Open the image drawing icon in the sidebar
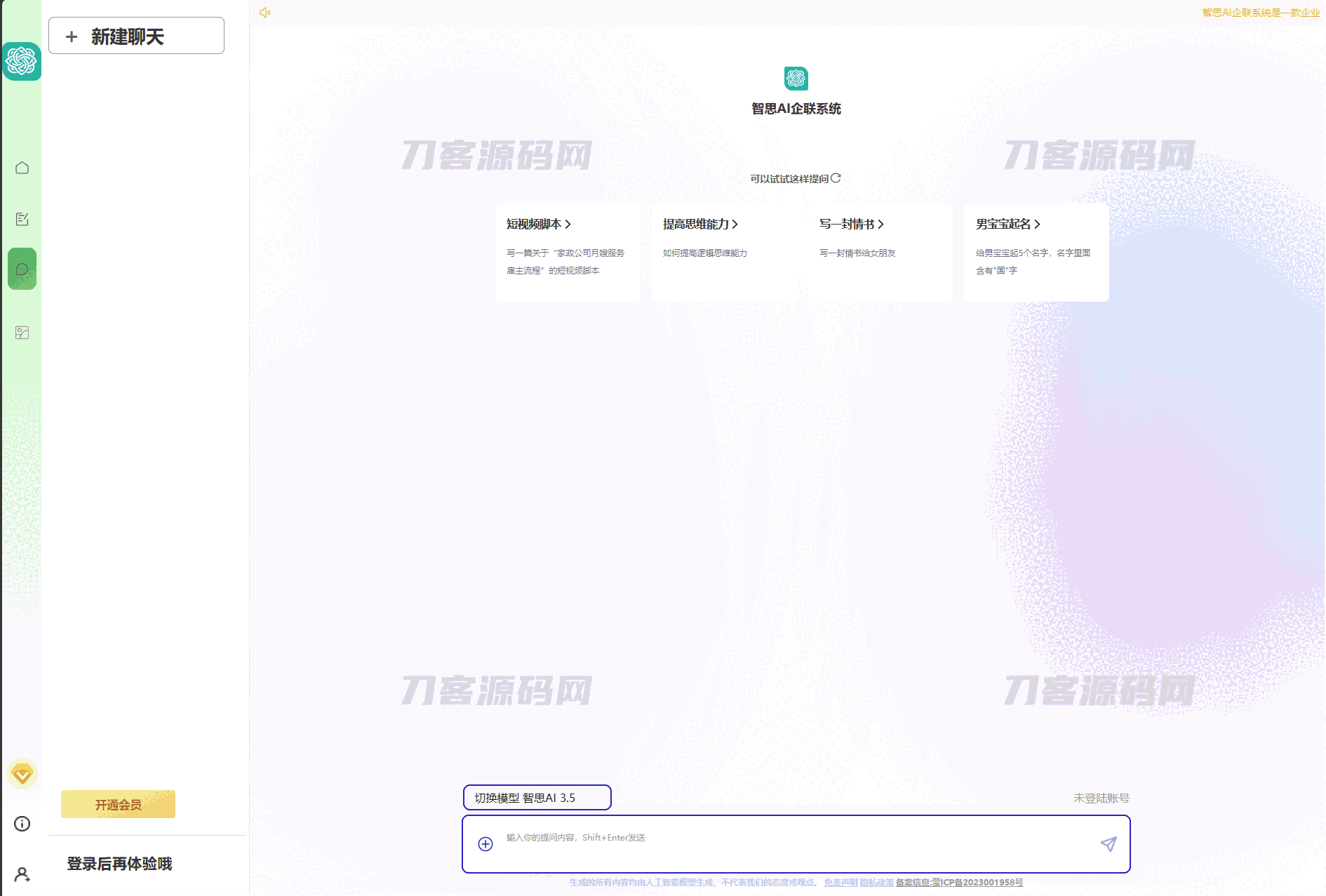Viewport: 1326px width, 896px height. click(x=22, y=333)
